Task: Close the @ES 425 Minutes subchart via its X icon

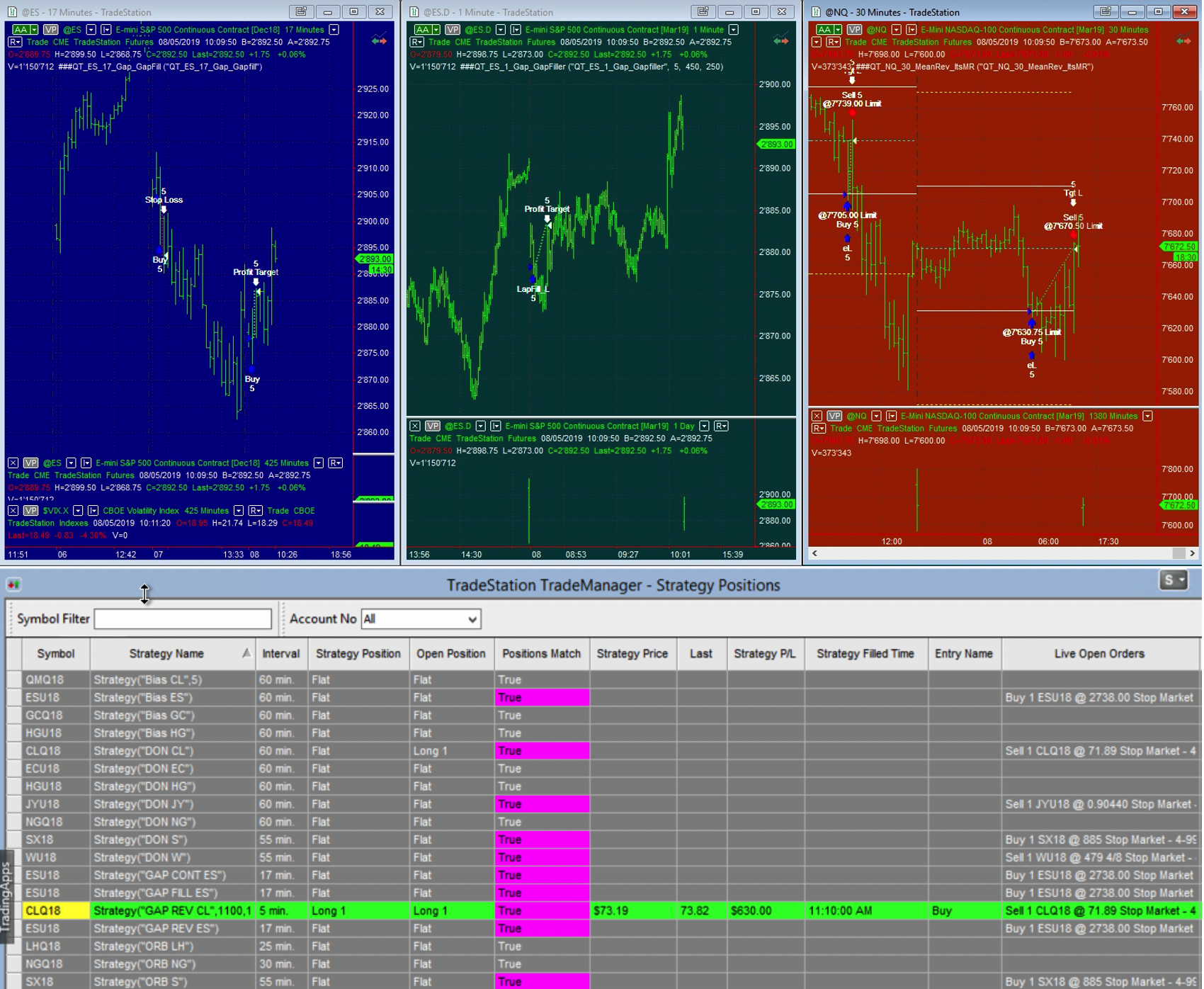Action: (13, 463)
